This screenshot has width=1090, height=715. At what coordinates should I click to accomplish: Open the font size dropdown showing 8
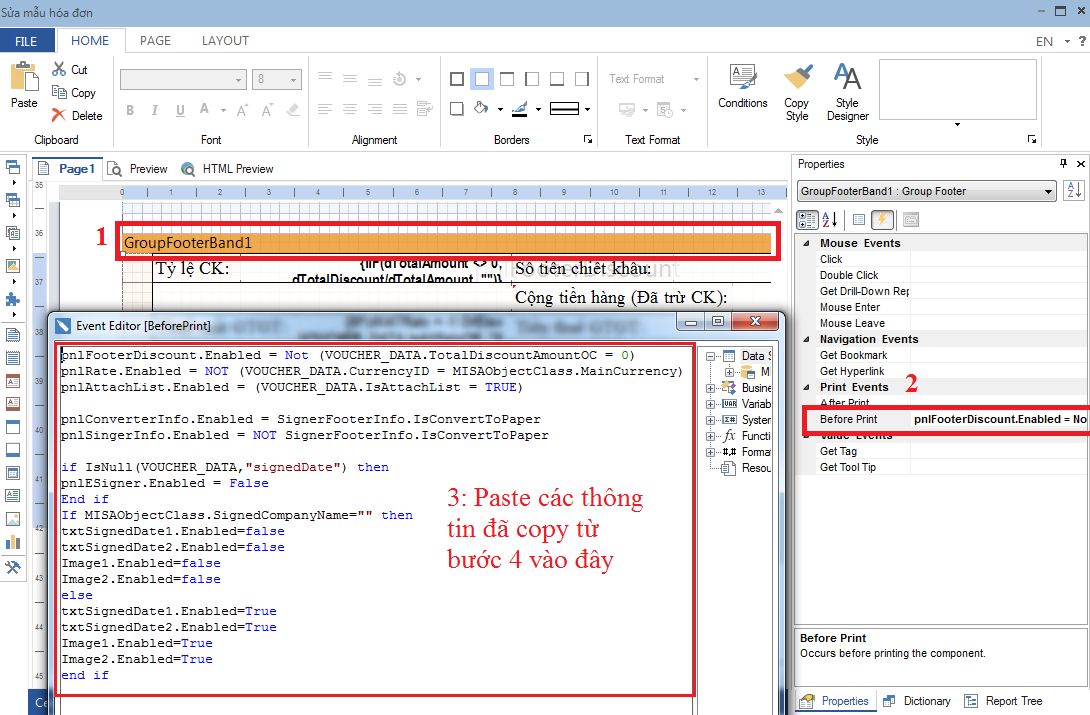pos(277,79)
